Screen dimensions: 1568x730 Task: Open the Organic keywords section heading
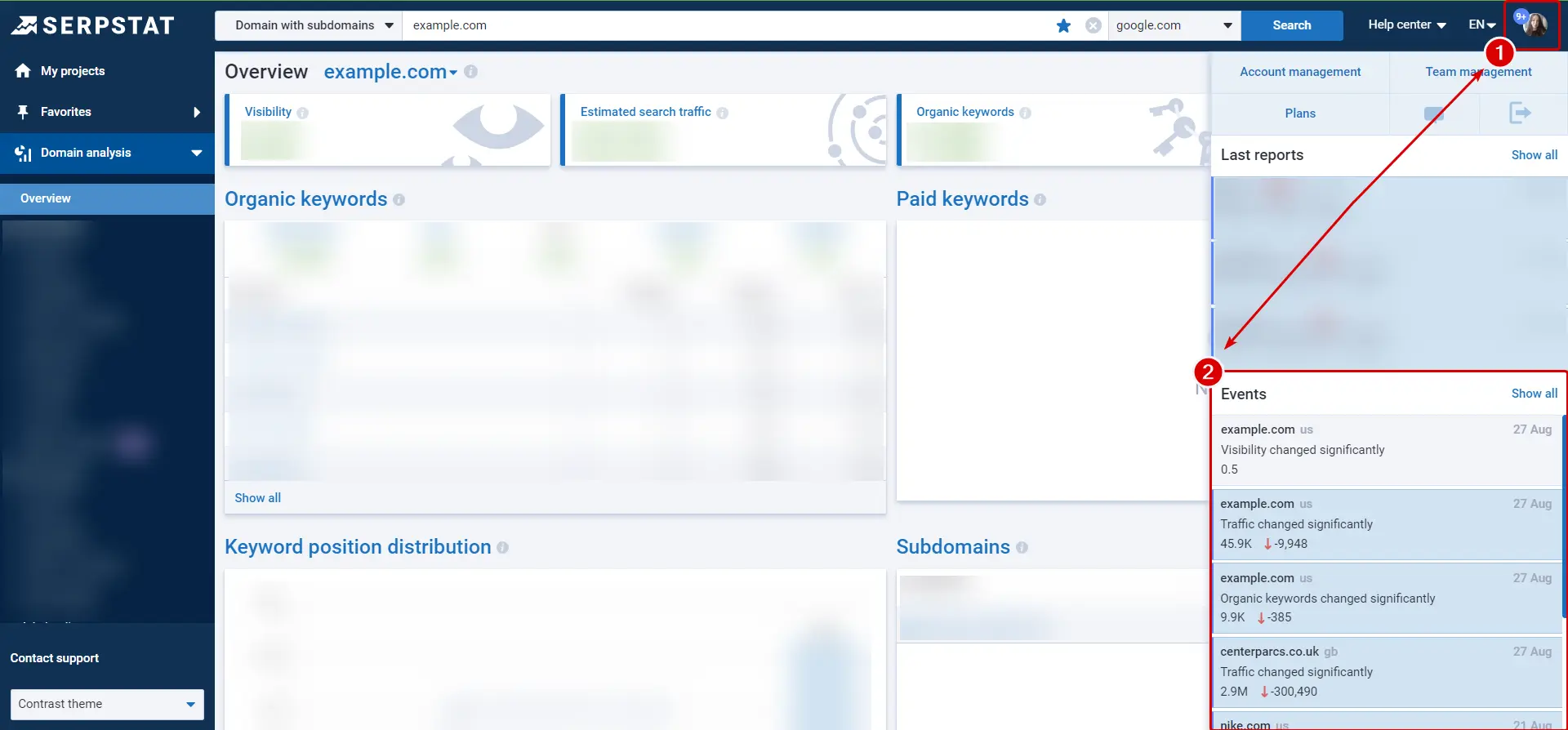(x=306, y=199)
